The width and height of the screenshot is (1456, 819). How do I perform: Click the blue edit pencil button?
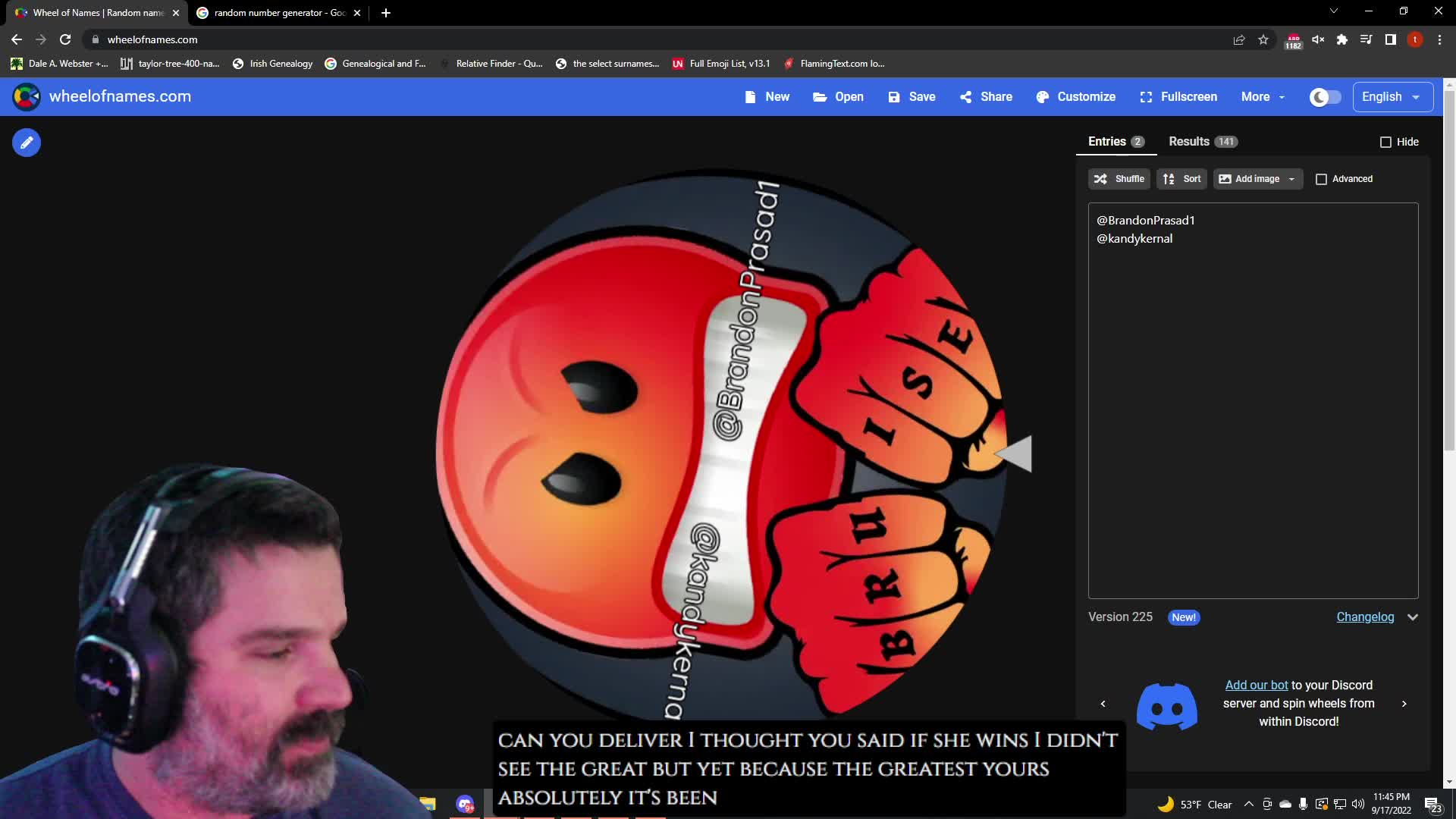click(x=27, y=143)
